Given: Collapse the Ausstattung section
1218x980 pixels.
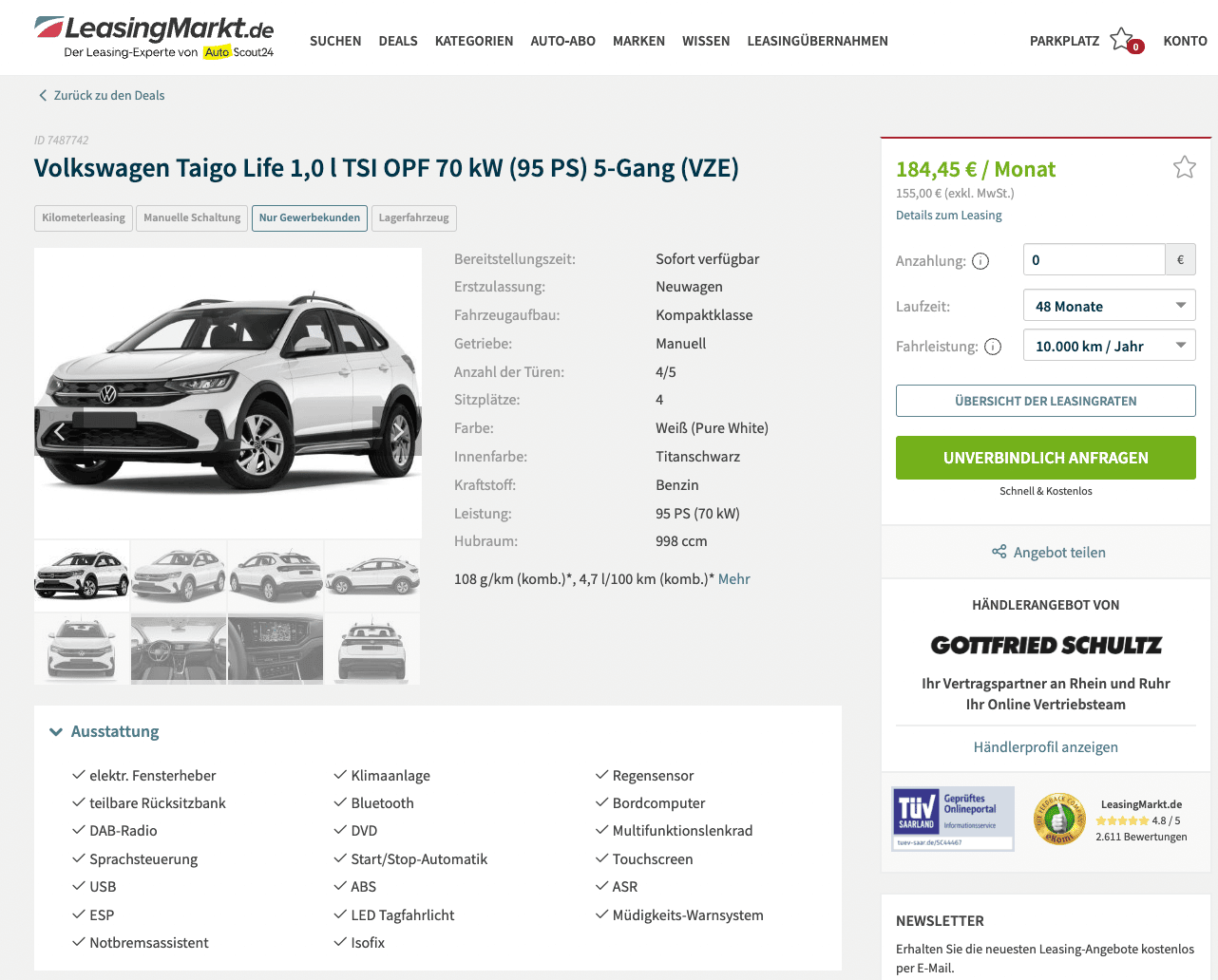Looking at the screenshot, I should [105, 731].
